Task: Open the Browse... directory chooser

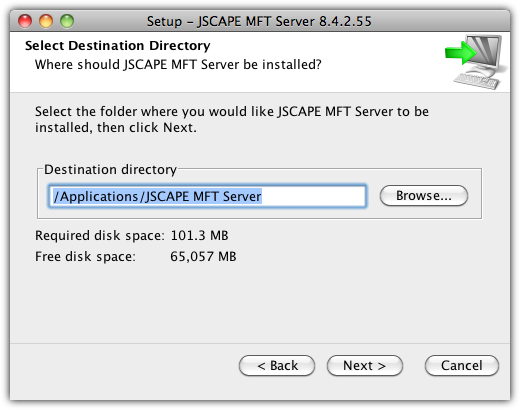Action: tap(424, 196)
